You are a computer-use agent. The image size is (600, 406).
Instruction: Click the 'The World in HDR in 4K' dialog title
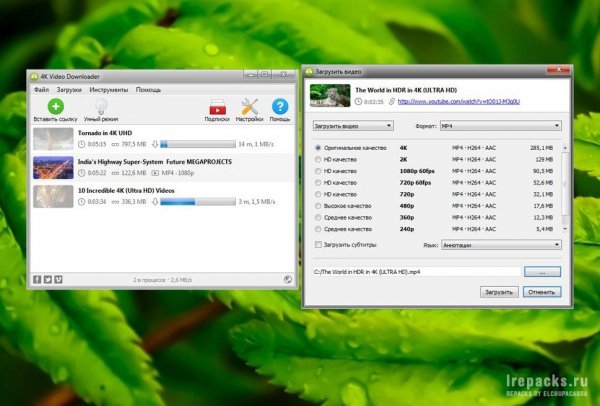point(406,90)
